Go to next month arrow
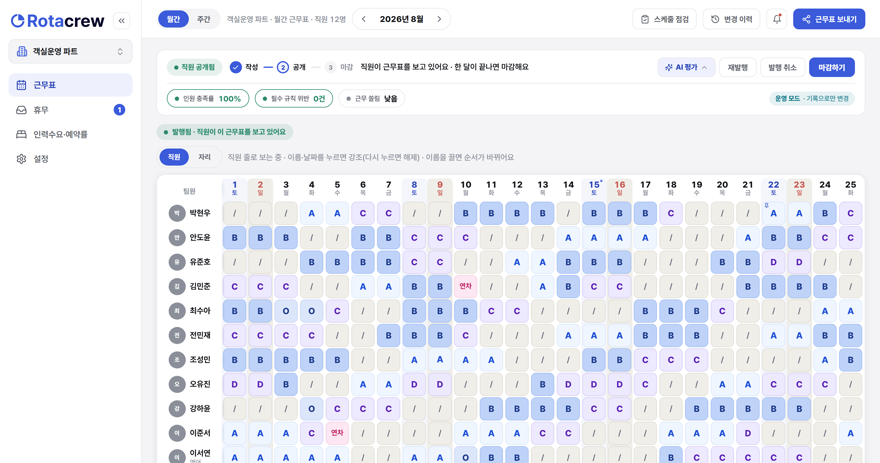This screenshot has height=463, width=880. click(x=439, y=19)
